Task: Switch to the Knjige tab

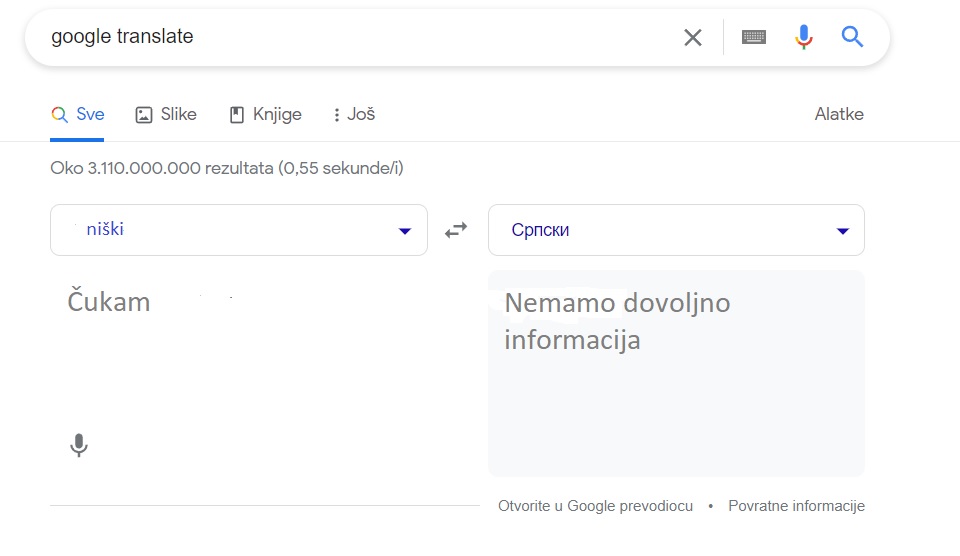Action: [265, 115]
